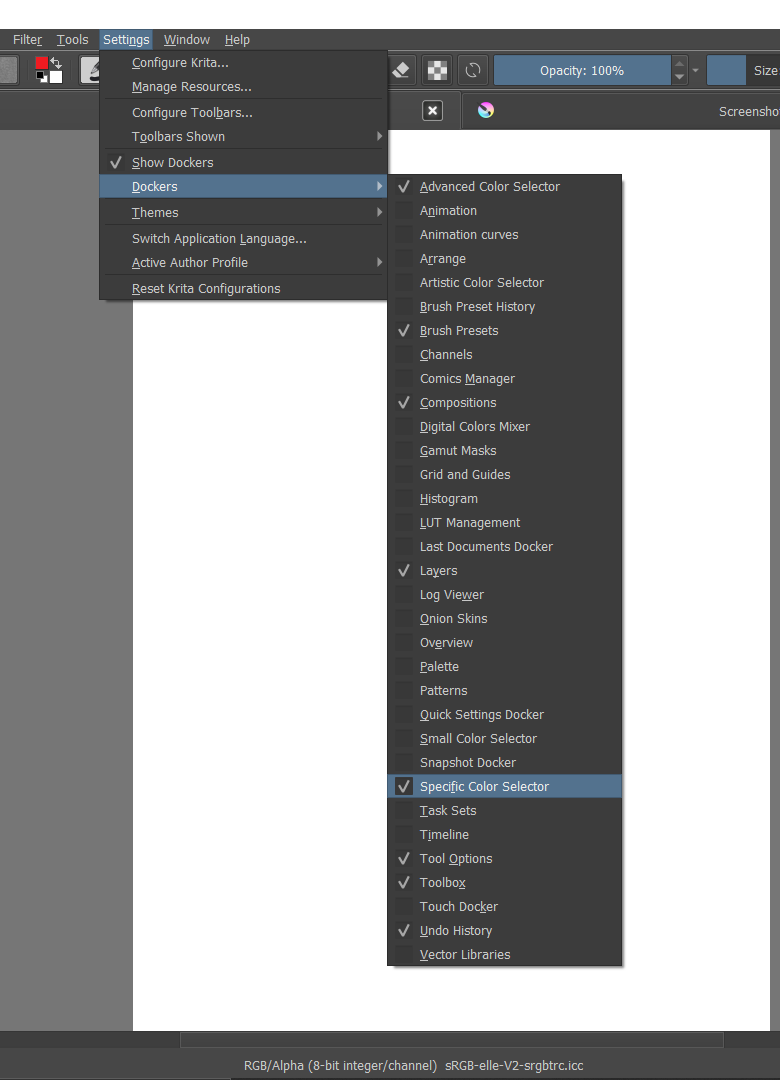Viewport: 780px width, 1080px height.
Task: Expand the Toolbars Shown submenu
Action: [243, 136]
